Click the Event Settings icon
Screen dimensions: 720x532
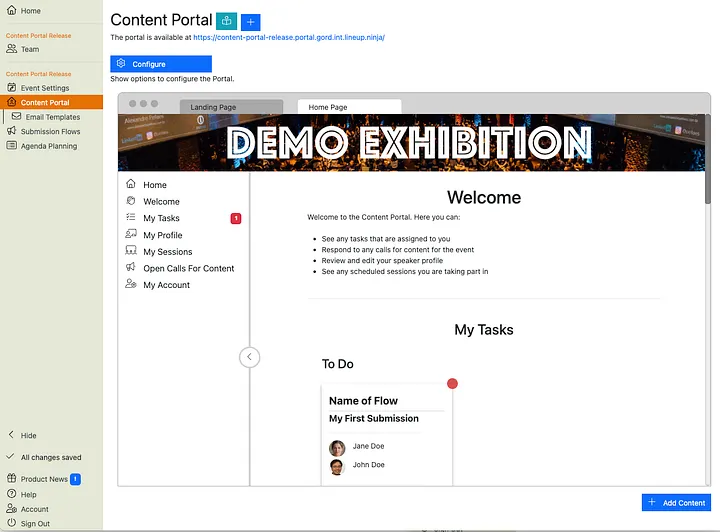click(11, 87)
